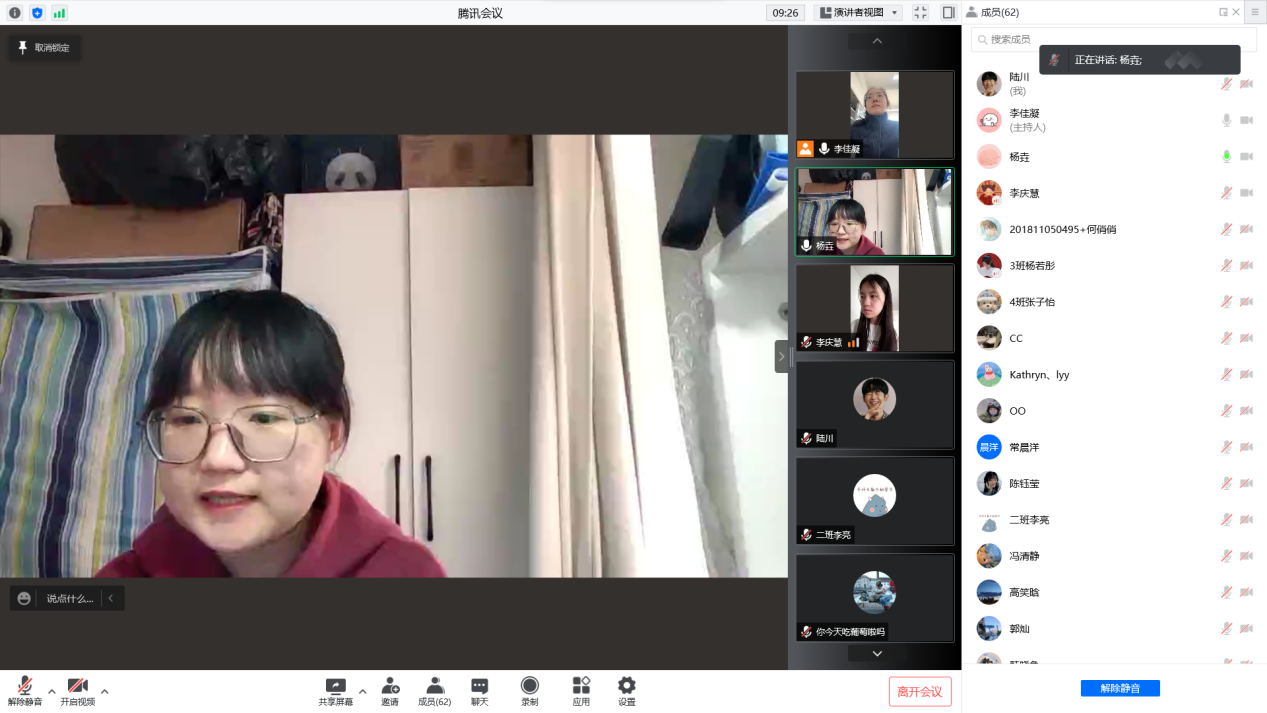Open the members panel hamburger menu

(1255, 12)
